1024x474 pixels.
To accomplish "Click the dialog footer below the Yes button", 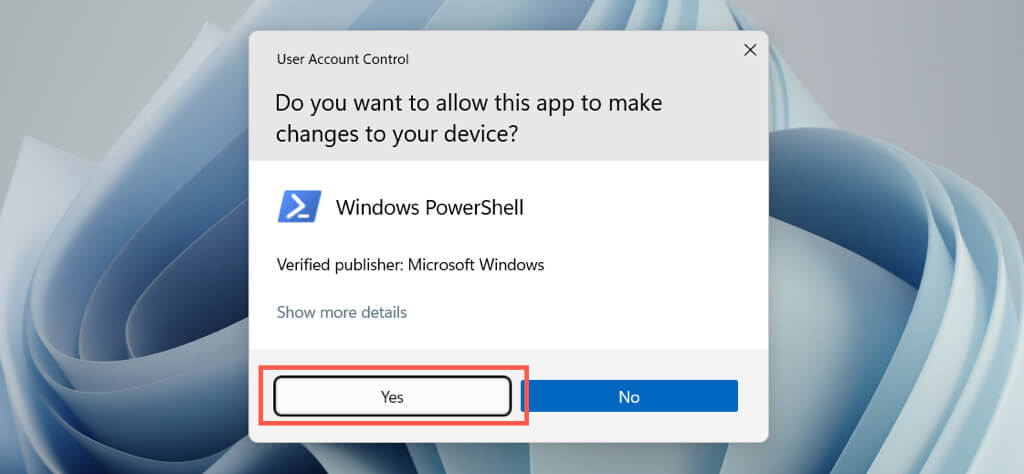I will pos(392,430).
